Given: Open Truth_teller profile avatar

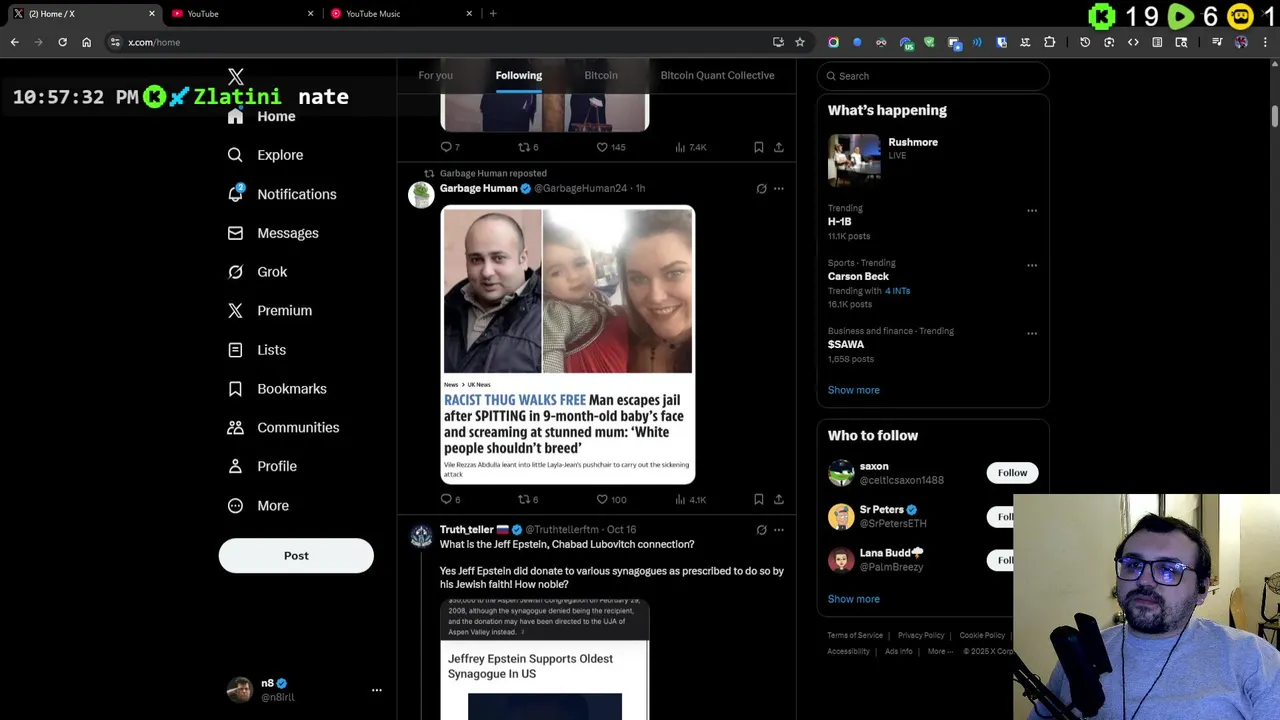Looking at the screenshot, I should [x=422, y=538].
